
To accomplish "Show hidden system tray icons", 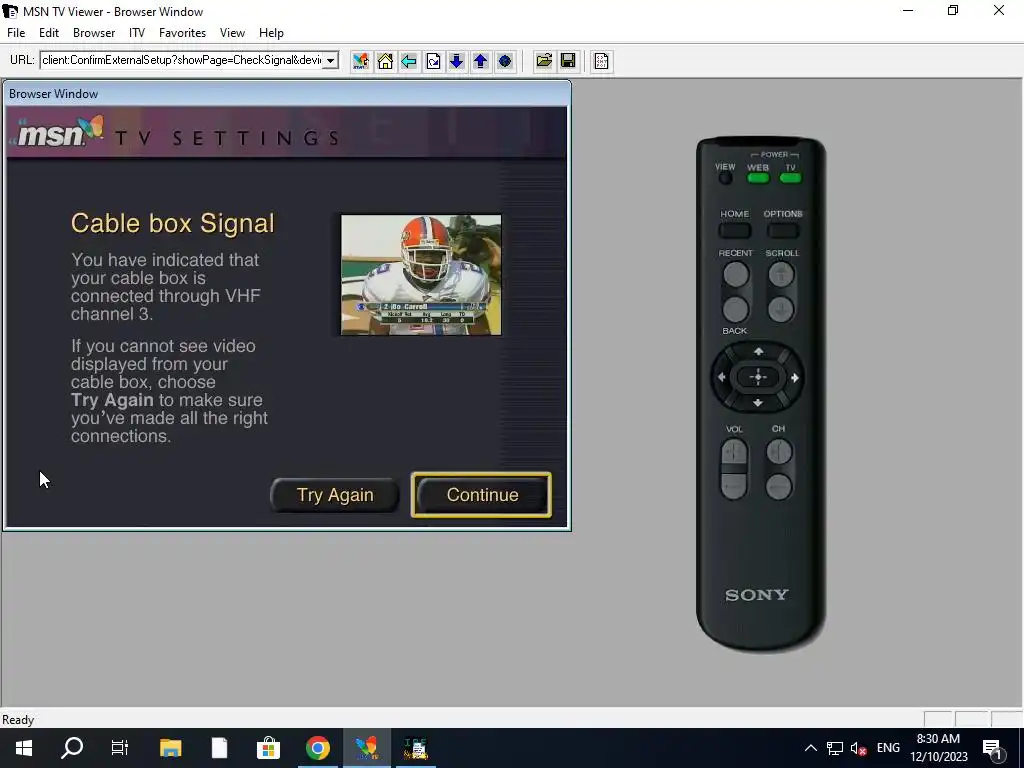I will tap(810, 748).
